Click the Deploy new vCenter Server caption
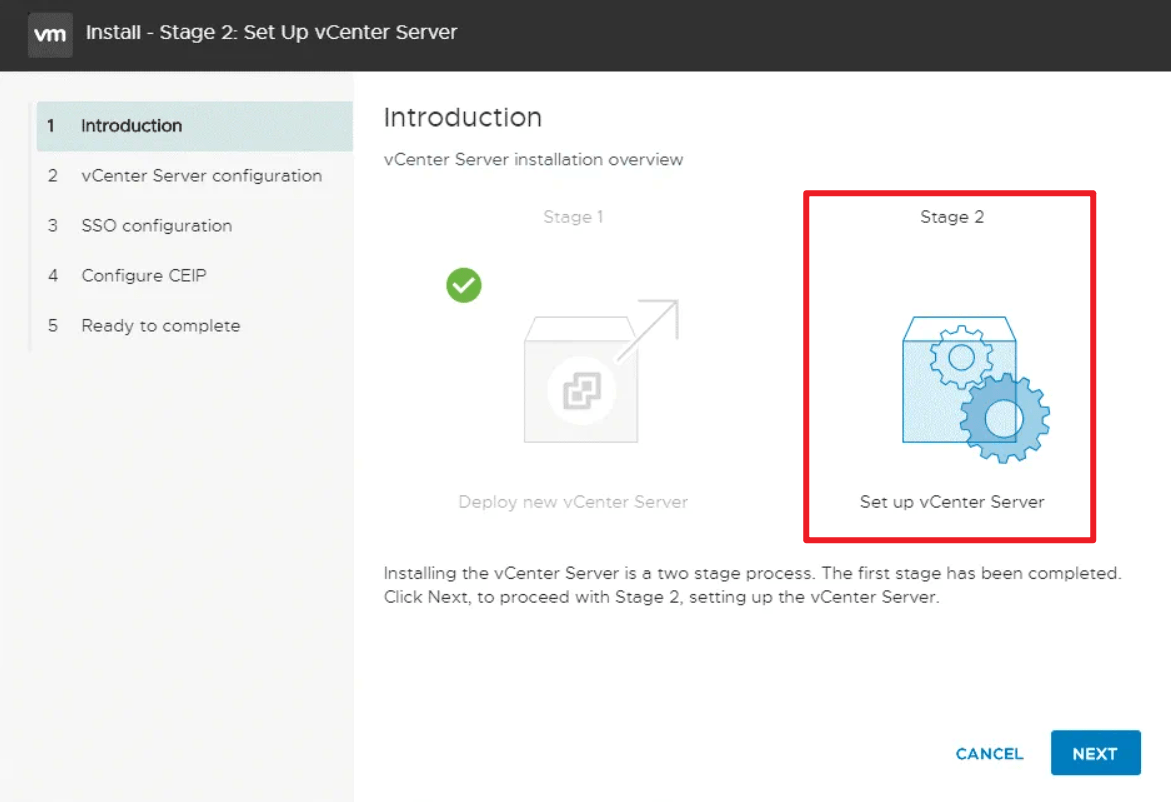This screenshot has height=802, width=1171. [x=573, y=502]
